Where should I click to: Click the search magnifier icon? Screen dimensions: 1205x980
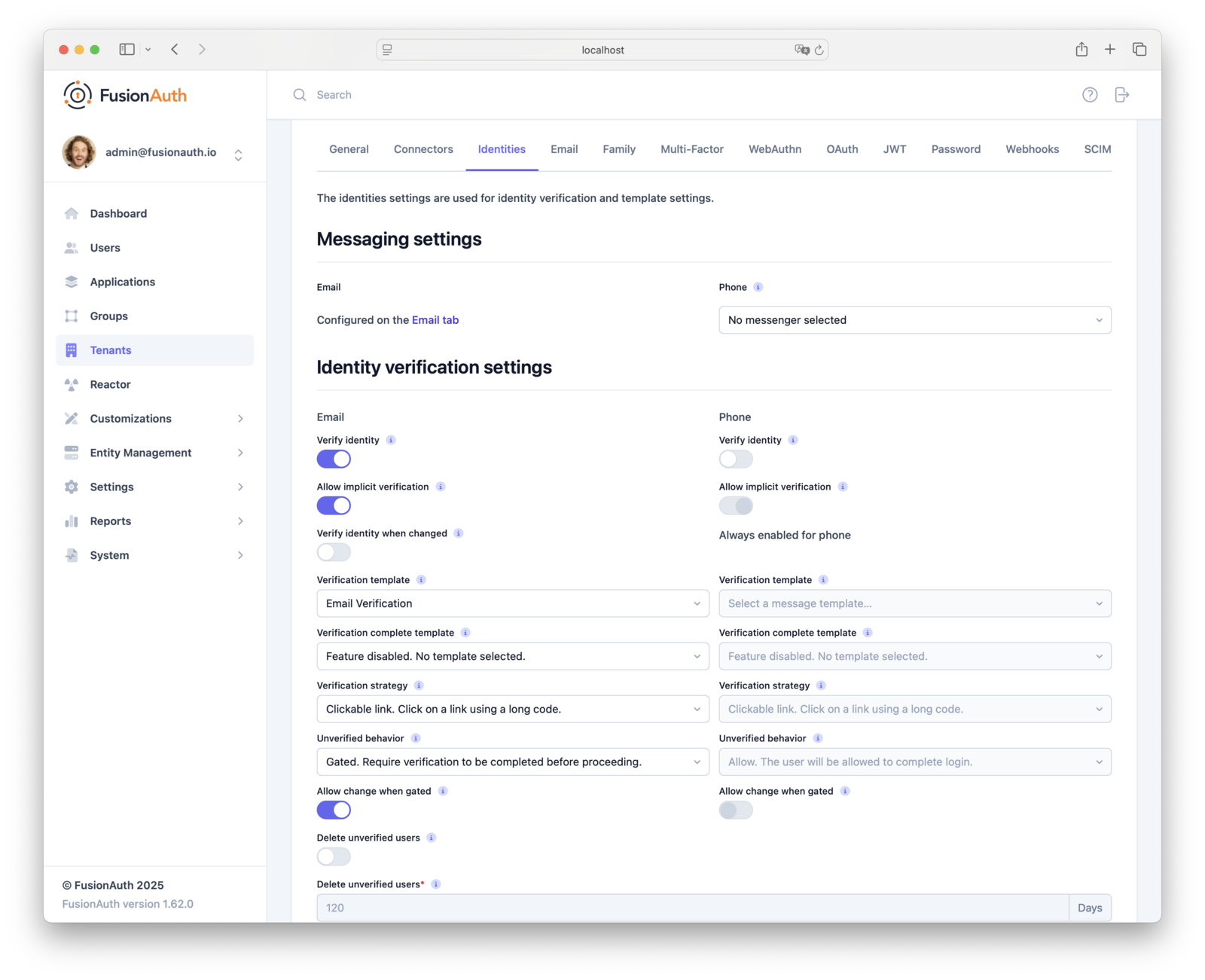(x=299, y=94)
